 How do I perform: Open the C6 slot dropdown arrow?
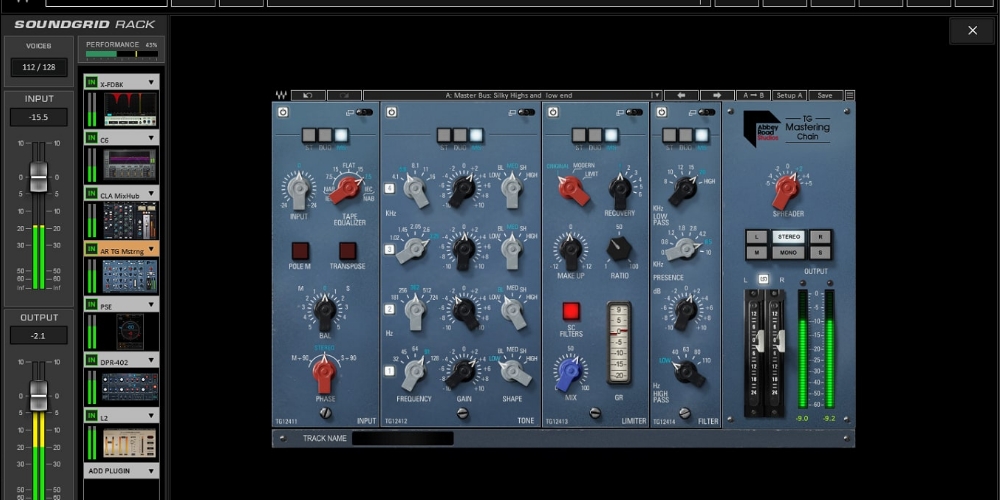(151, 138)
